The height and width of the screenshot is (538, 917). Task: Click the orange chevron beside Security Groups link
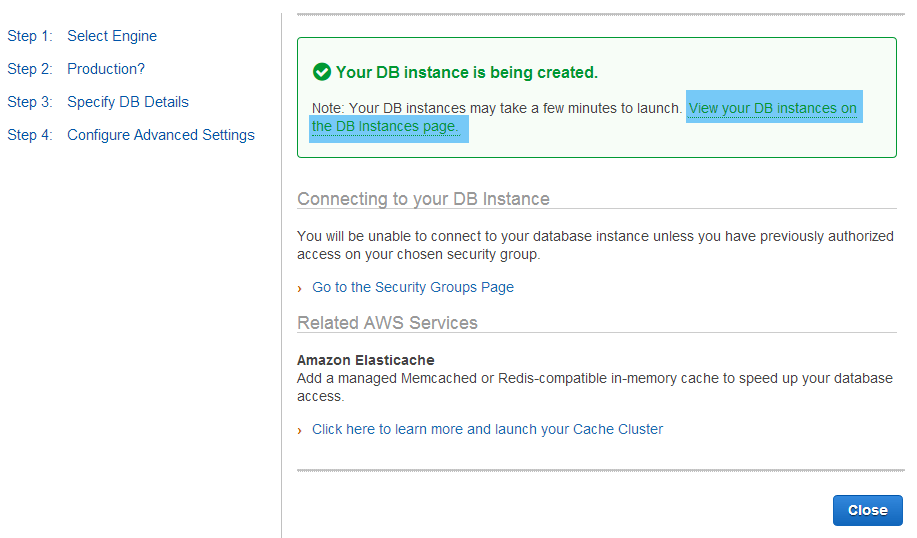[299, 288]
